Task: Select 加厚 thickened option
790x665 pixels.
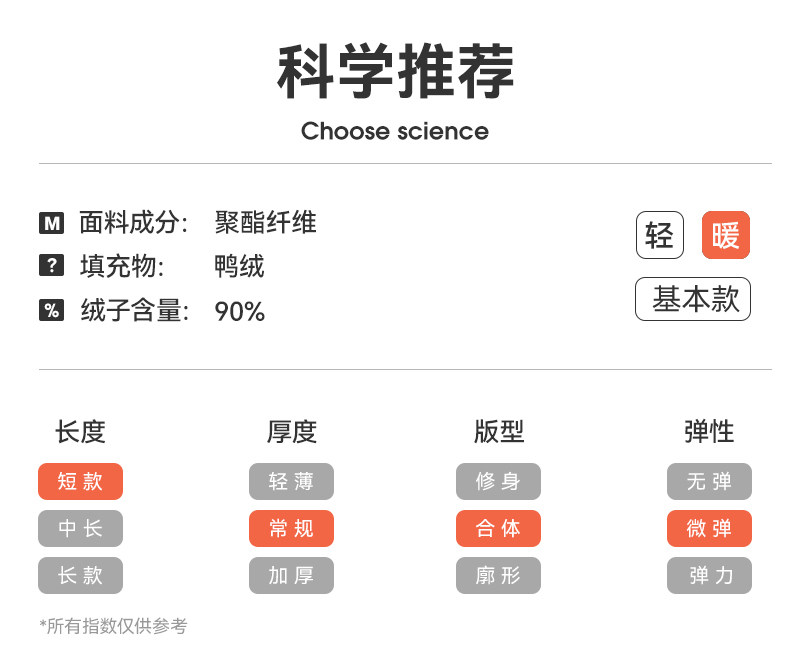Action: click(x=291, y=575)
